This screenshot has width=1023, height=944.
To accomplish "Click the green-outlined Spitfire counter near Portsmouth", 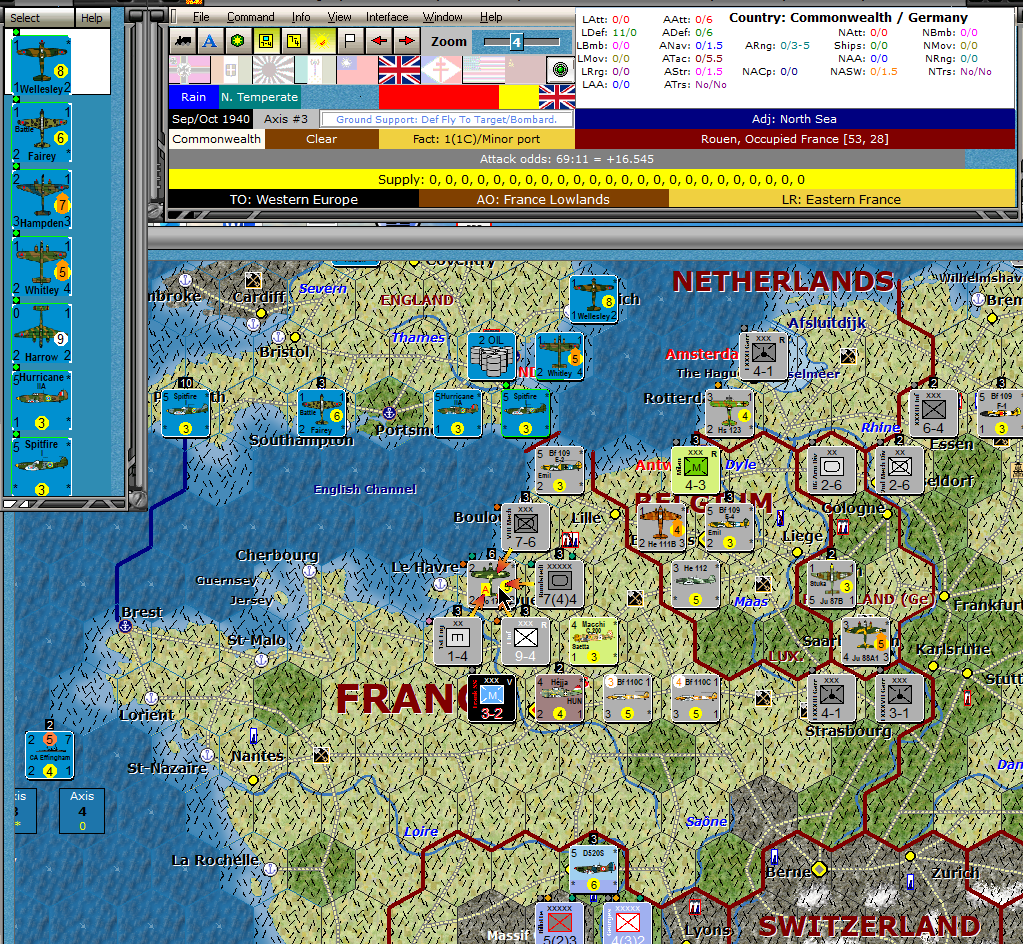I will tap(525, 414).
